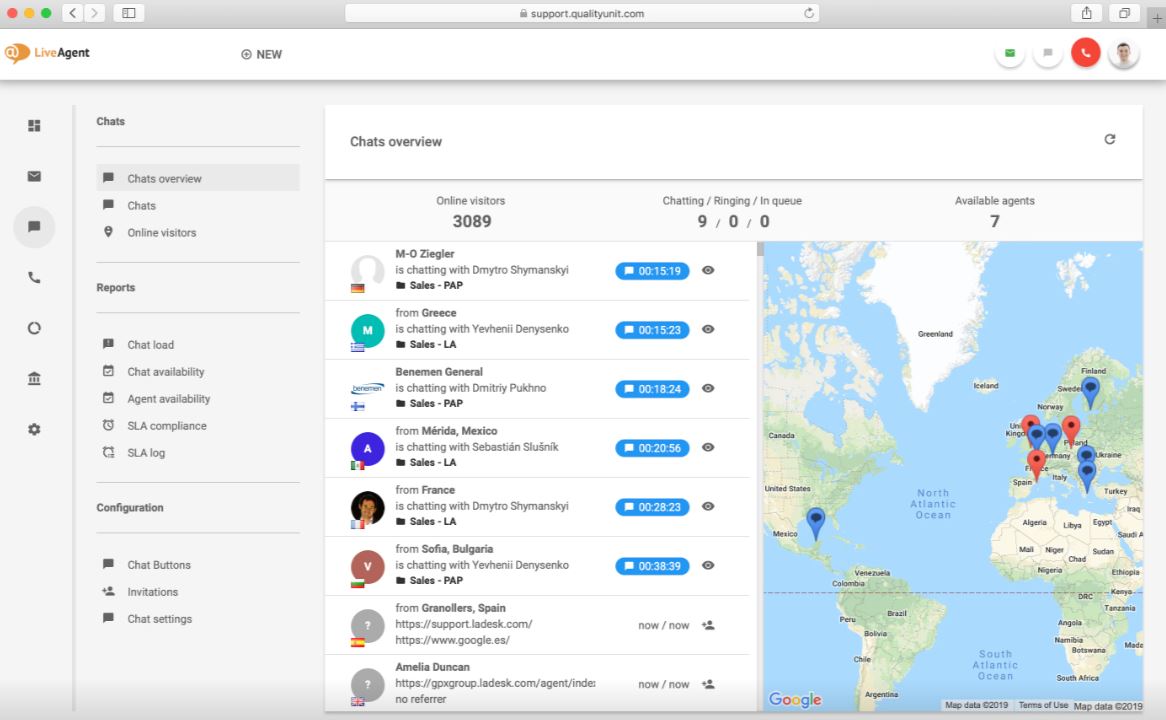View France visitor chat with eye icon
Screen dimensions: 1166x720
(708, 506)
